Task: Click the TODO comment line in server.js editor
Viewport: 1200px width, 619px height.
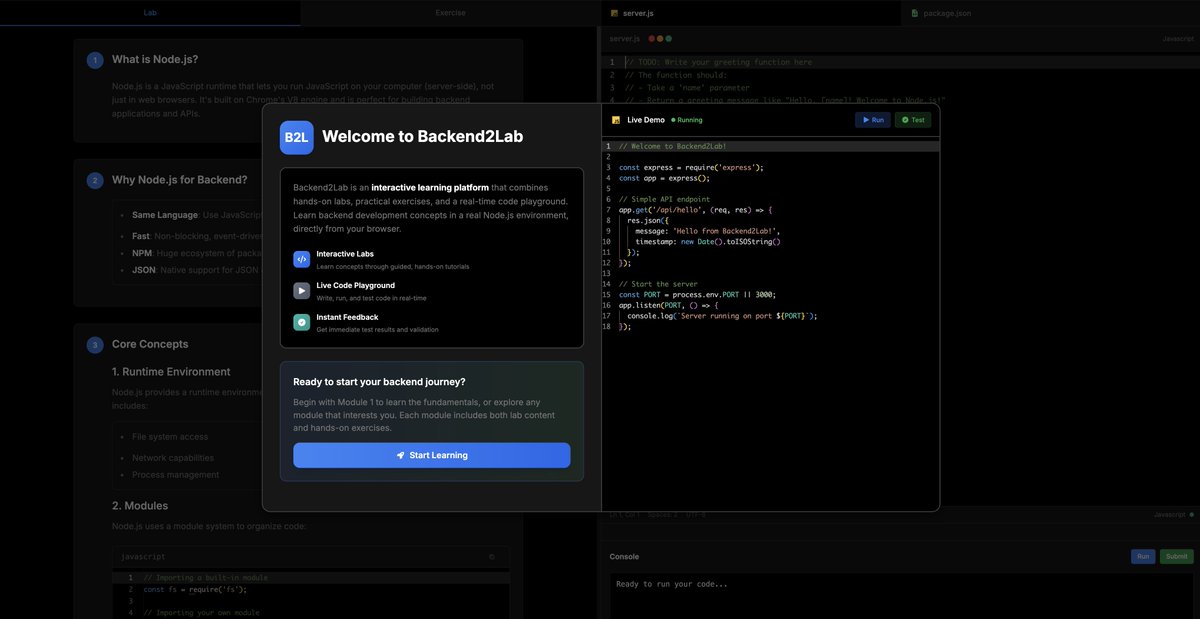Action: coord(718,62)
